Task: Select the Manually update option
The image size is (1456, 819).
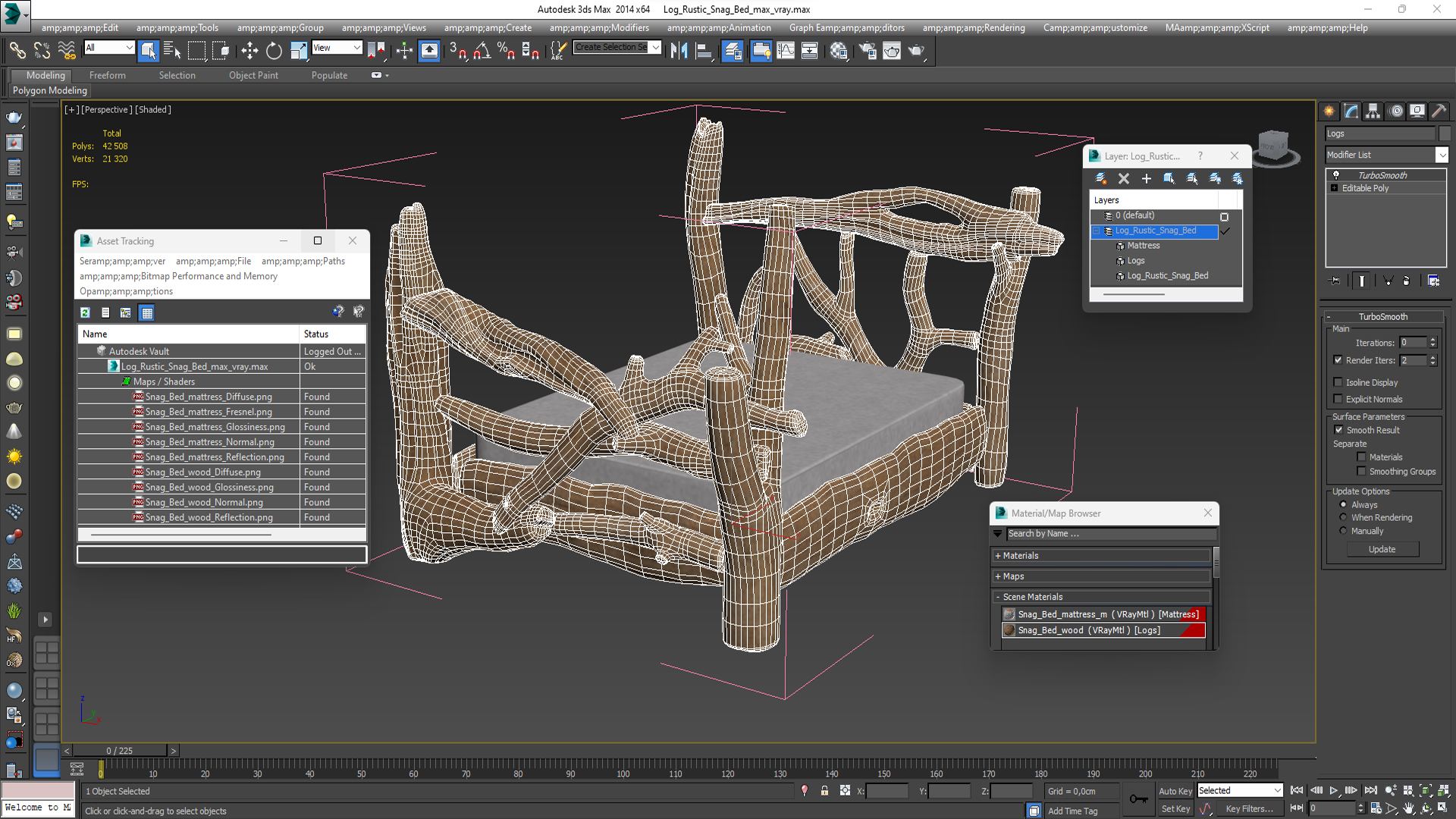Action: tap(1343, 531)
